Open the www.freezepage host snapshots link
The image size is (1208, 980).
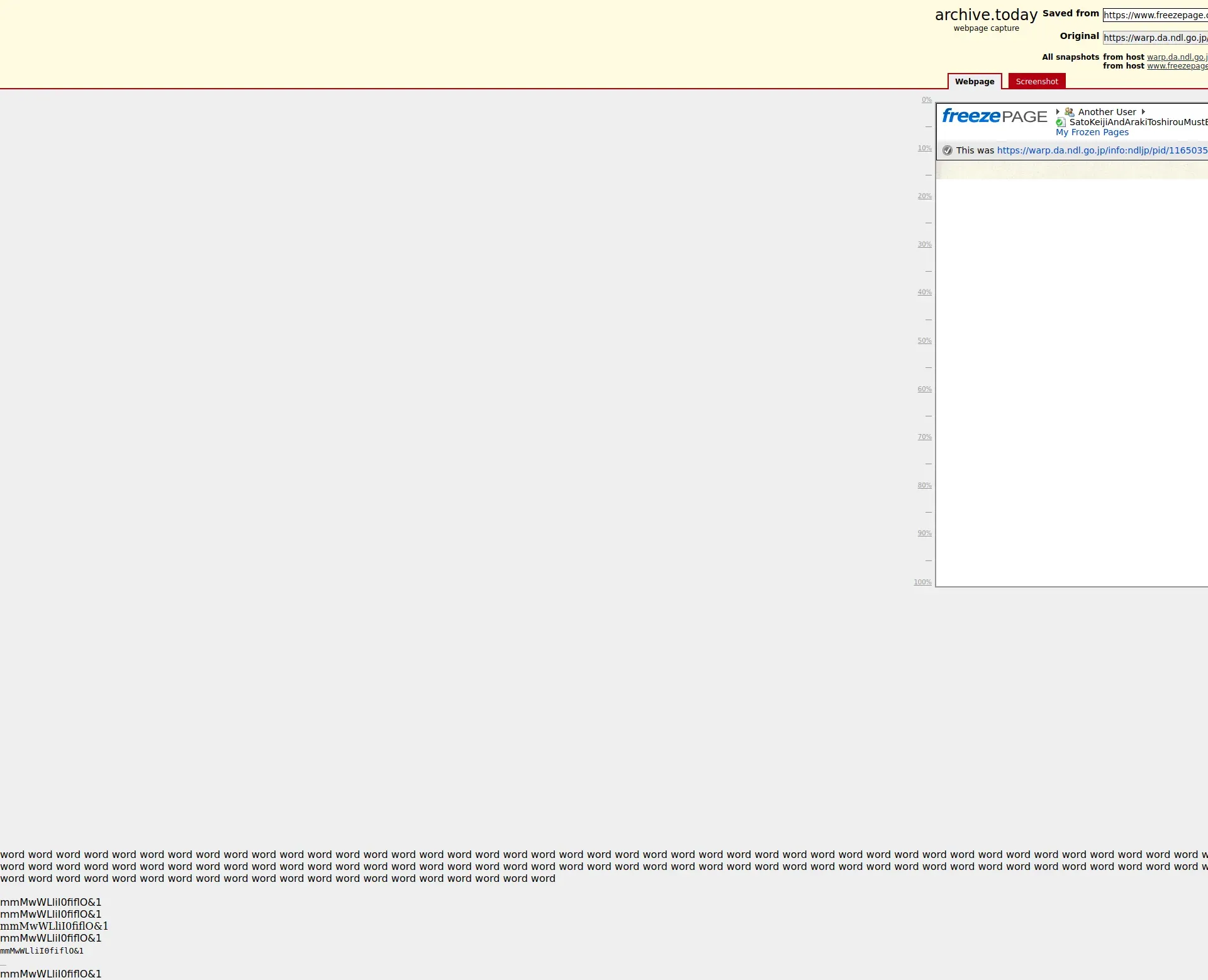click(1177, 66)
